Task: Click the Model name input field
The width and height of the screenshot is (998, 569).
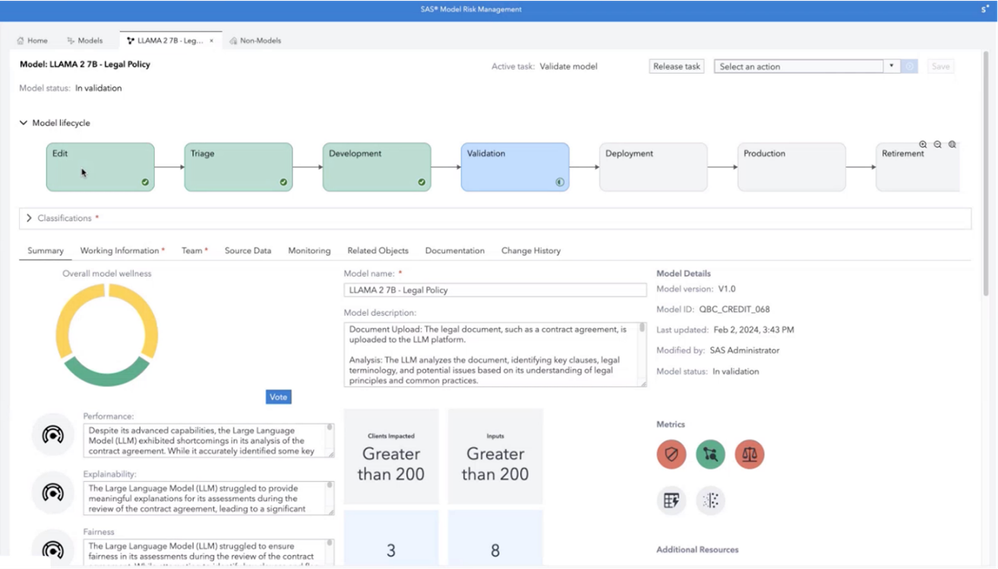Action: coord(495,290)
